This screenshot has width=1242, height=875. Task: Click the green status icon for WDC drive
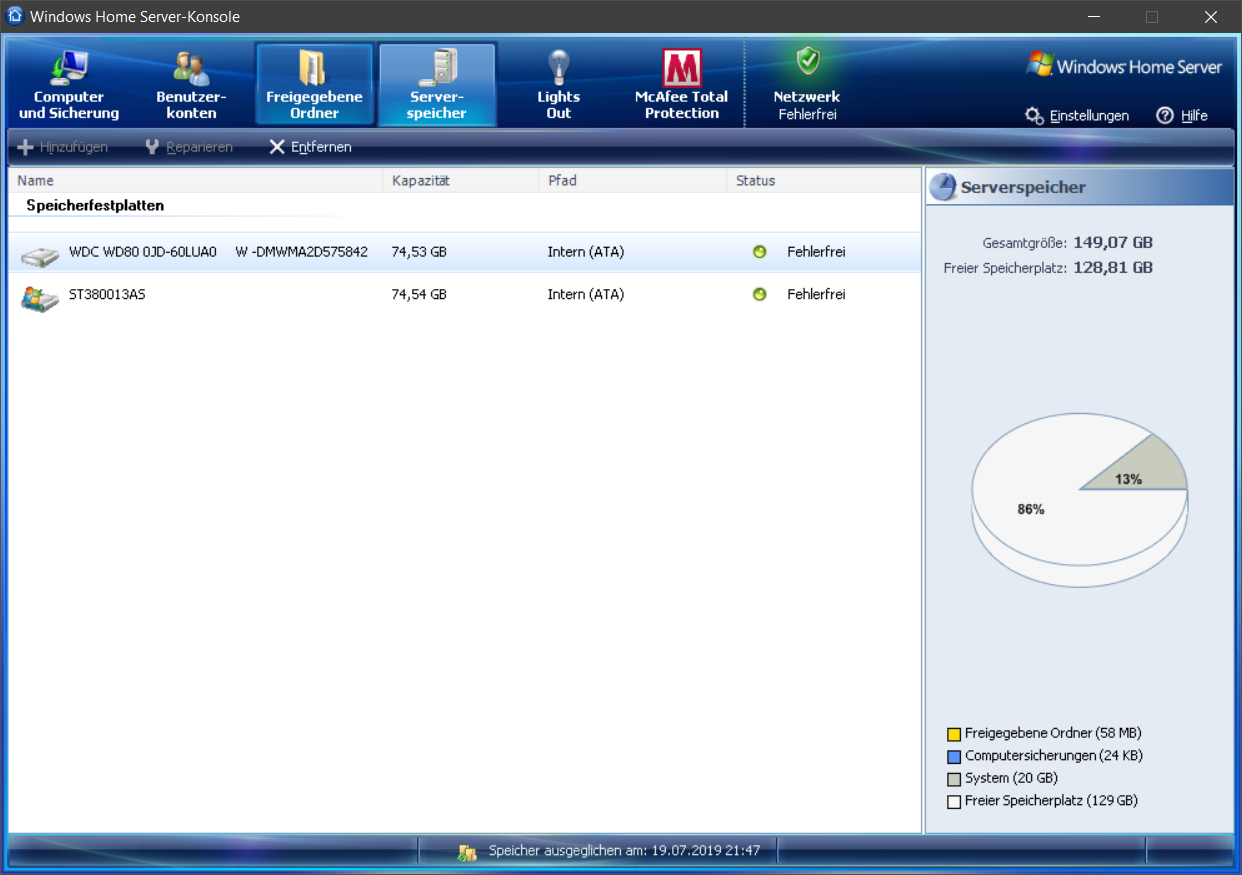[760, 252]
